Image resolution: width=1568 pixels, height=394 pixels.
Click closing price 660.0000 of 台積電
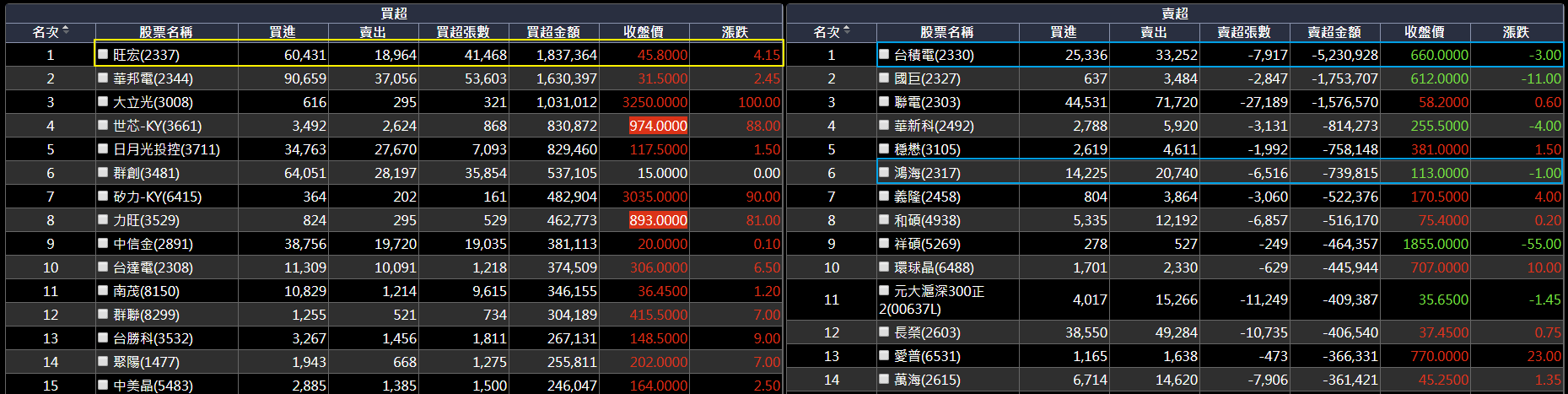pyautogui.click(x=1439, y=55)
